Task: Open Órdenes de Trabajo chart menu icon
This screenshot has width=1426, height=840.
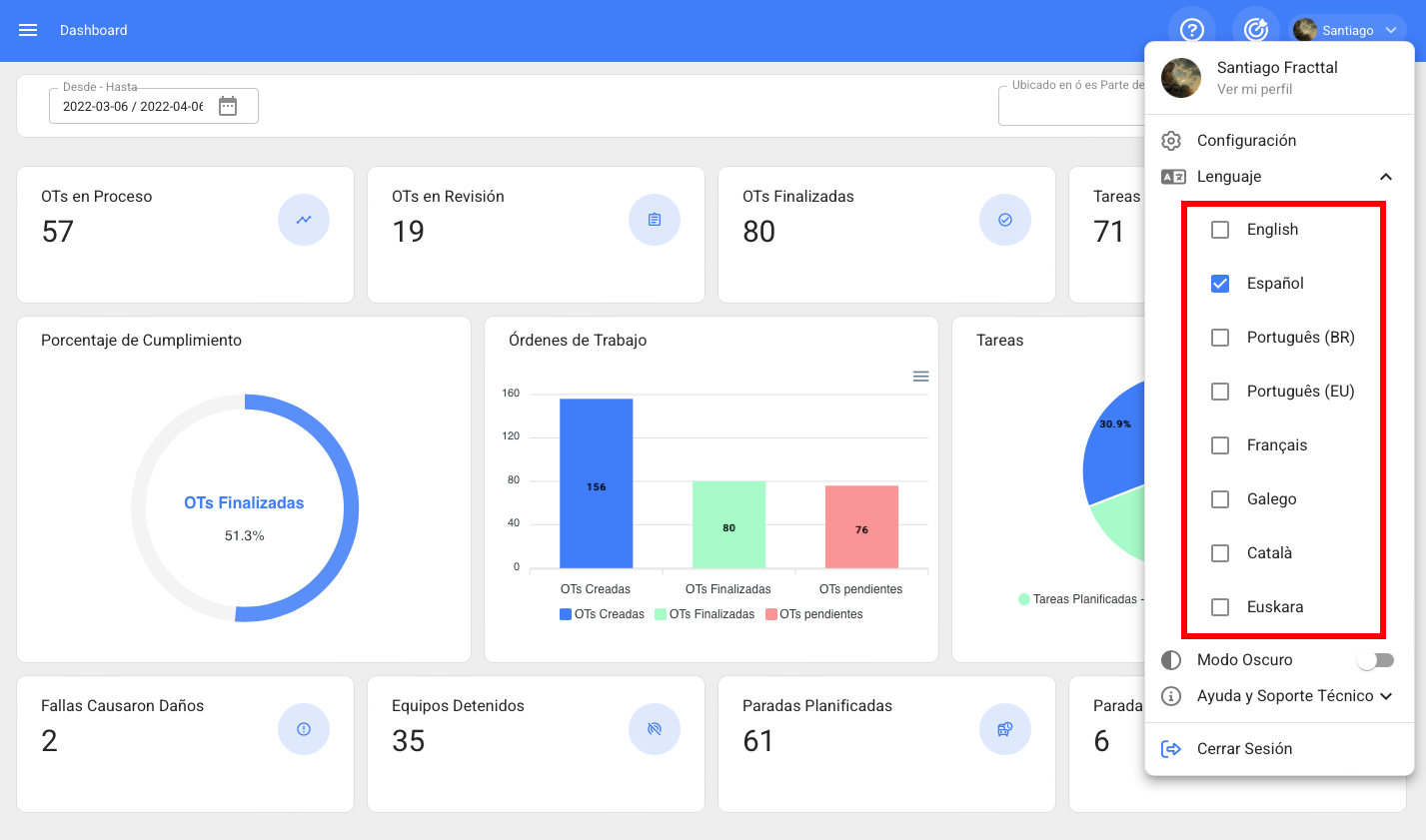Action: tap(921, 377)
